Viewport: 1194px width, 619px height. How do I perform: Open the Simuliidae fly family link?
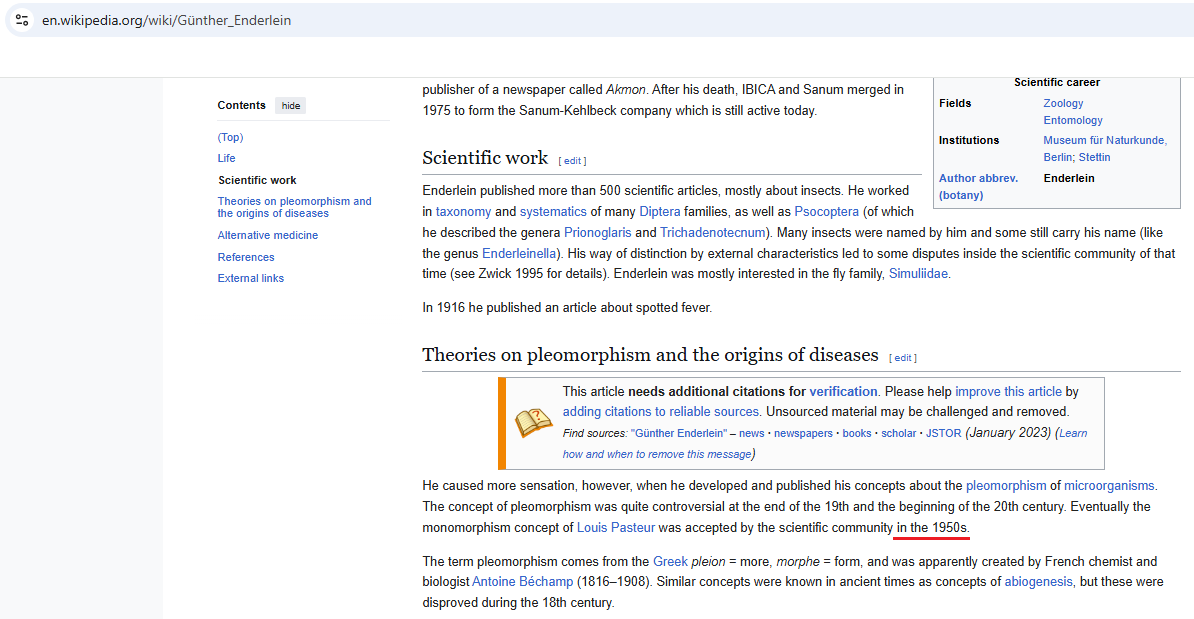[918, 273]
